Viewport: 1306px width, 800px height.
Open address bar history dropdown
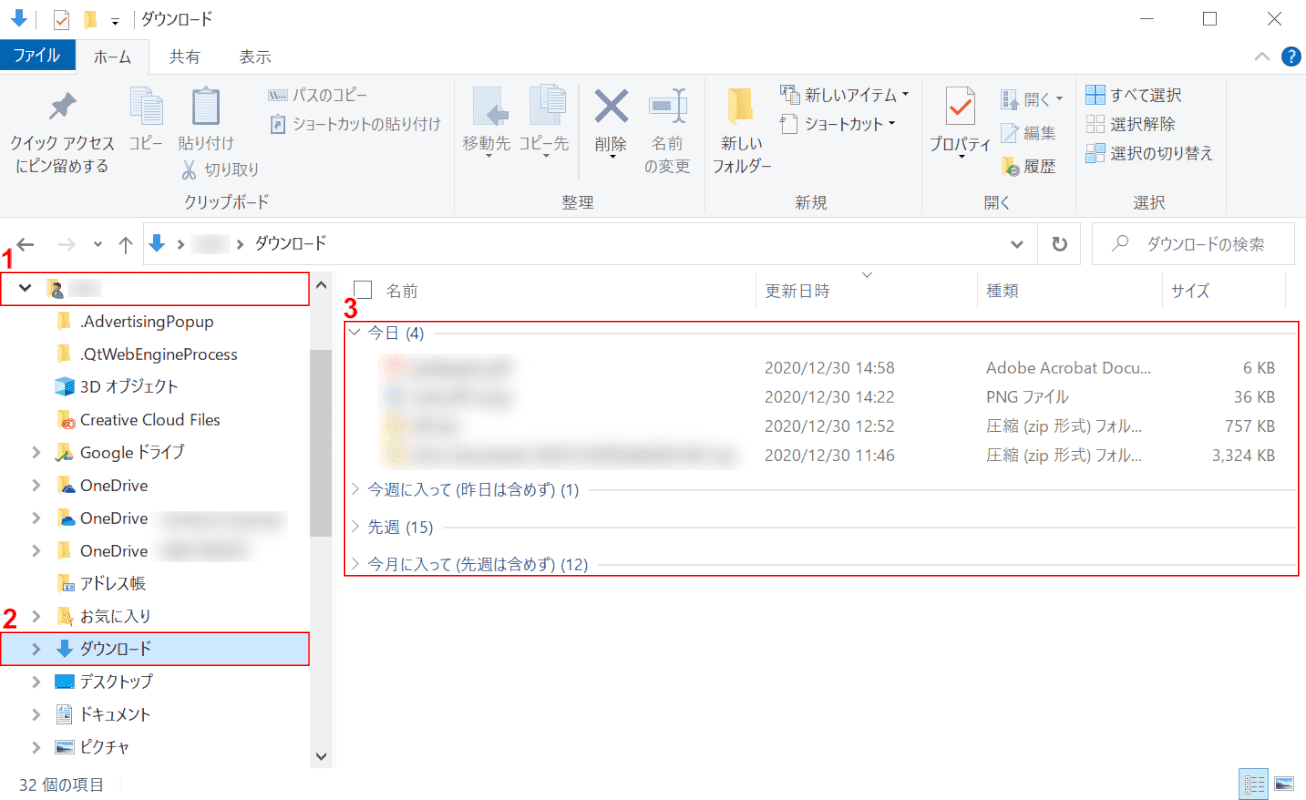(x=1017, y=244)
